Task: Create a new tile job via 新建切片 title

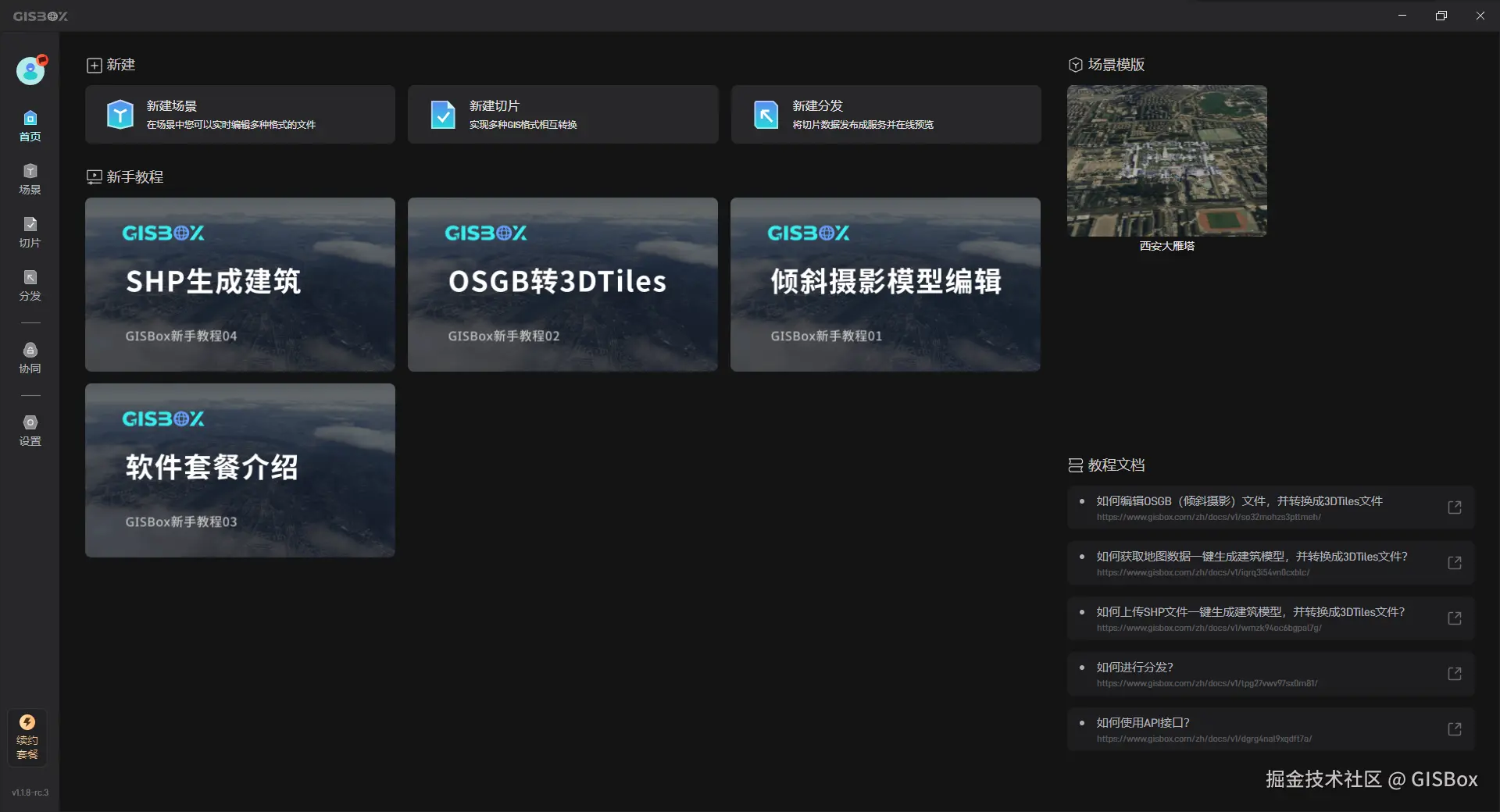Action: (494, 105)
